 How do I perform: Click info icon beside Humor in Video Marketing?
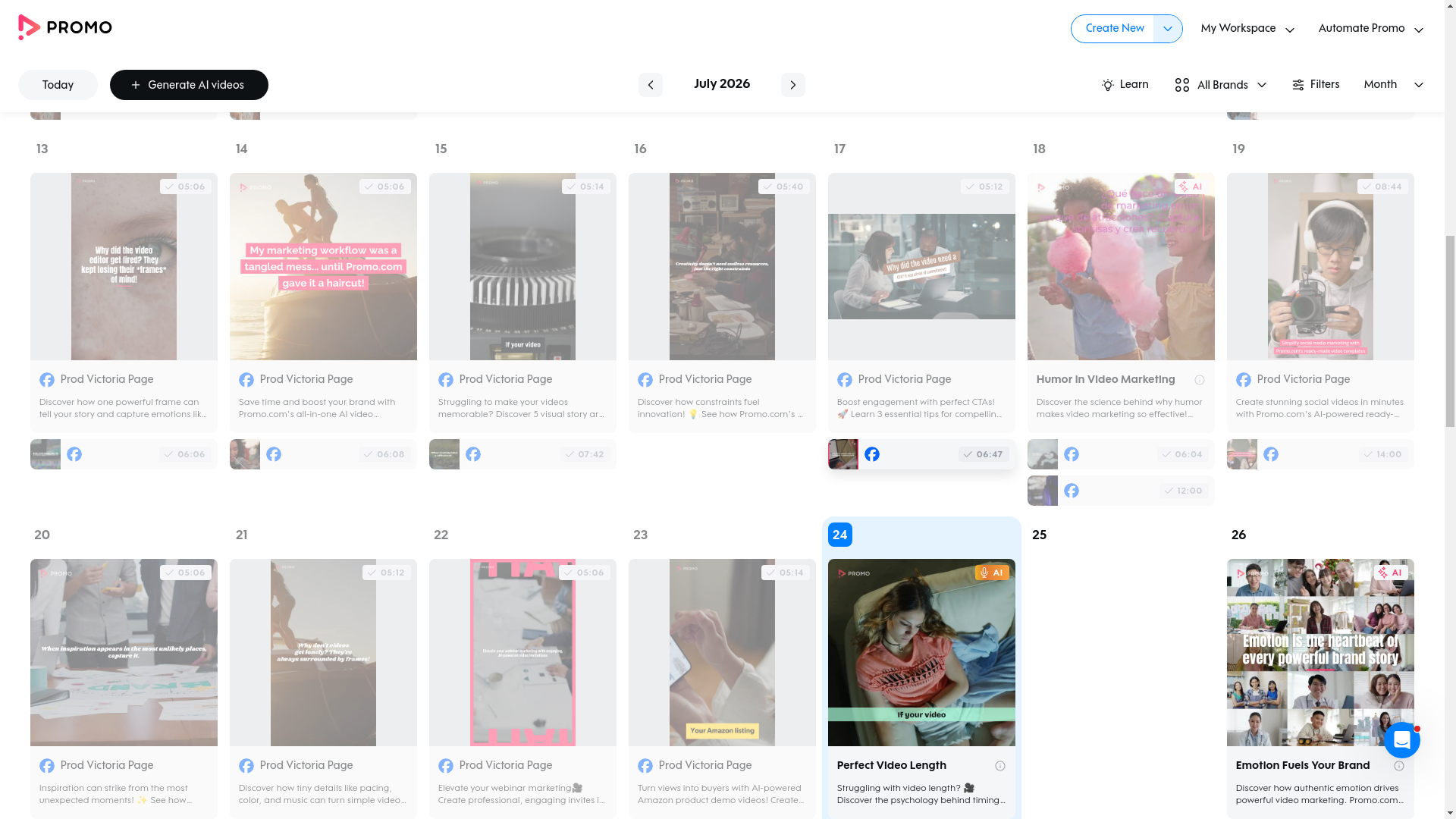tap(1199, 380)
